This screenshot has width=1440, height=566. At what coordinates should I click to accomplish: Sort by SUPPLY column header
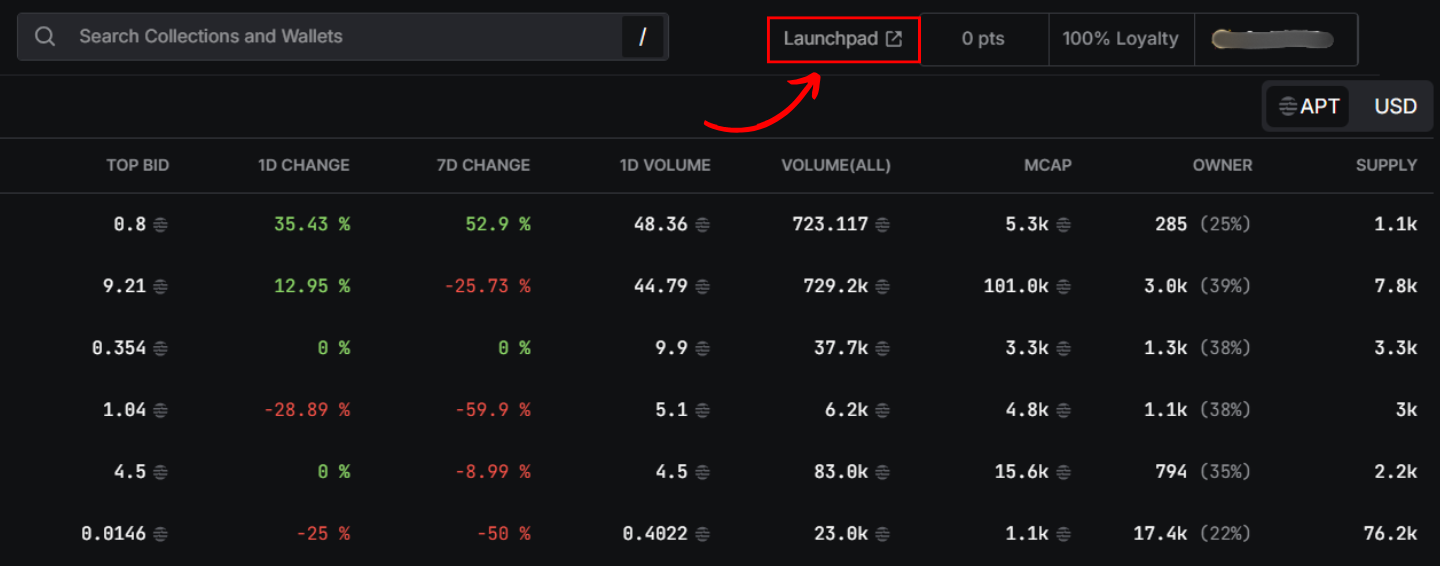pyautogui.click(x=1386, y=165)
